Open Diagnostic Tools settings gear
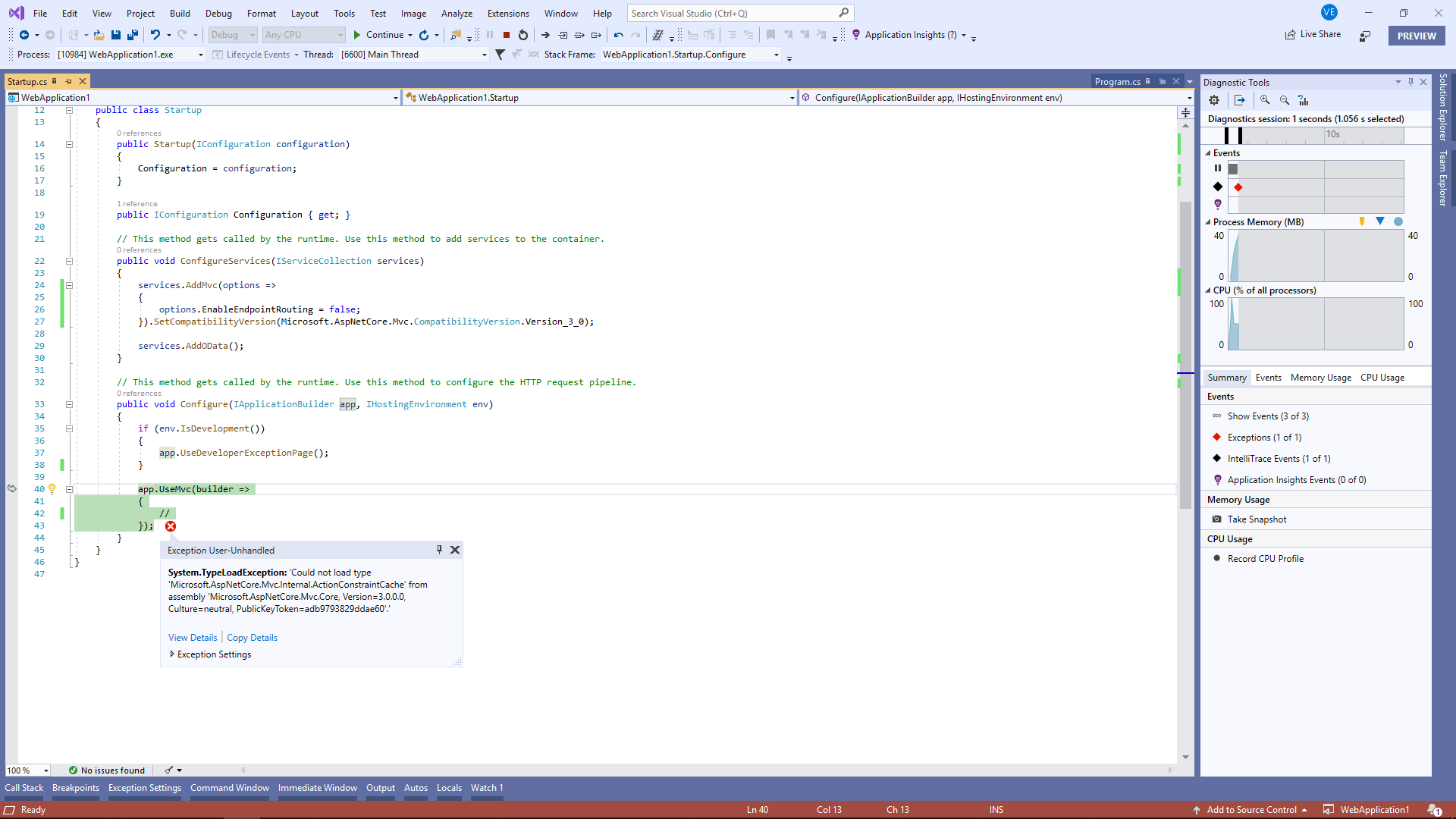 (x=1214, y=100)
